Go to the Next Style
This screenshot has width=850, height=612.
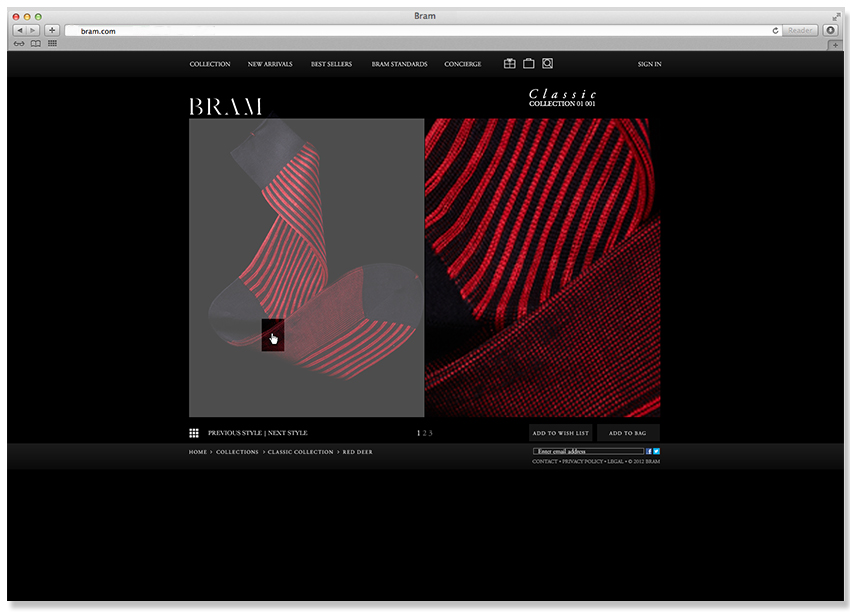pyautogui.click(x=287, y=433)
